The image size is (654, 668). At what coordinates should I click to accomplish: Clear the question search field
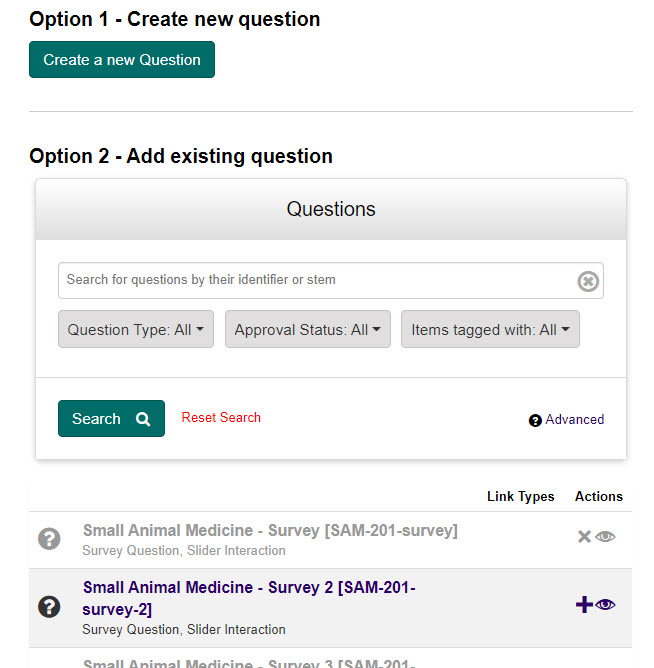pos(588,281)
